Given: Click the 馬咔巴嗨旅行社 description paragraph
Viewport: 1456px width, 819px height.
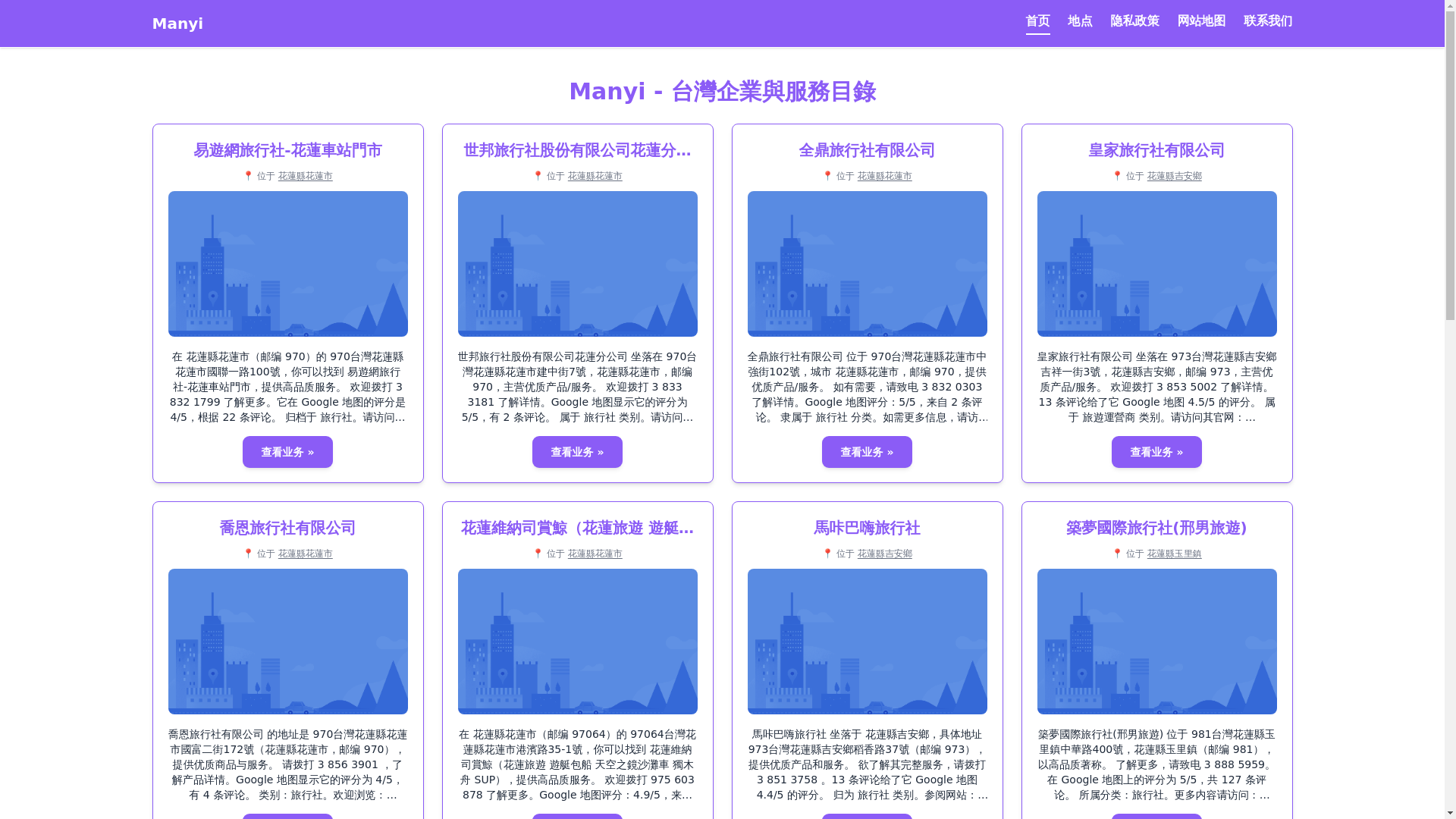Looking at the screenshot, I should [x=867, y=764].
